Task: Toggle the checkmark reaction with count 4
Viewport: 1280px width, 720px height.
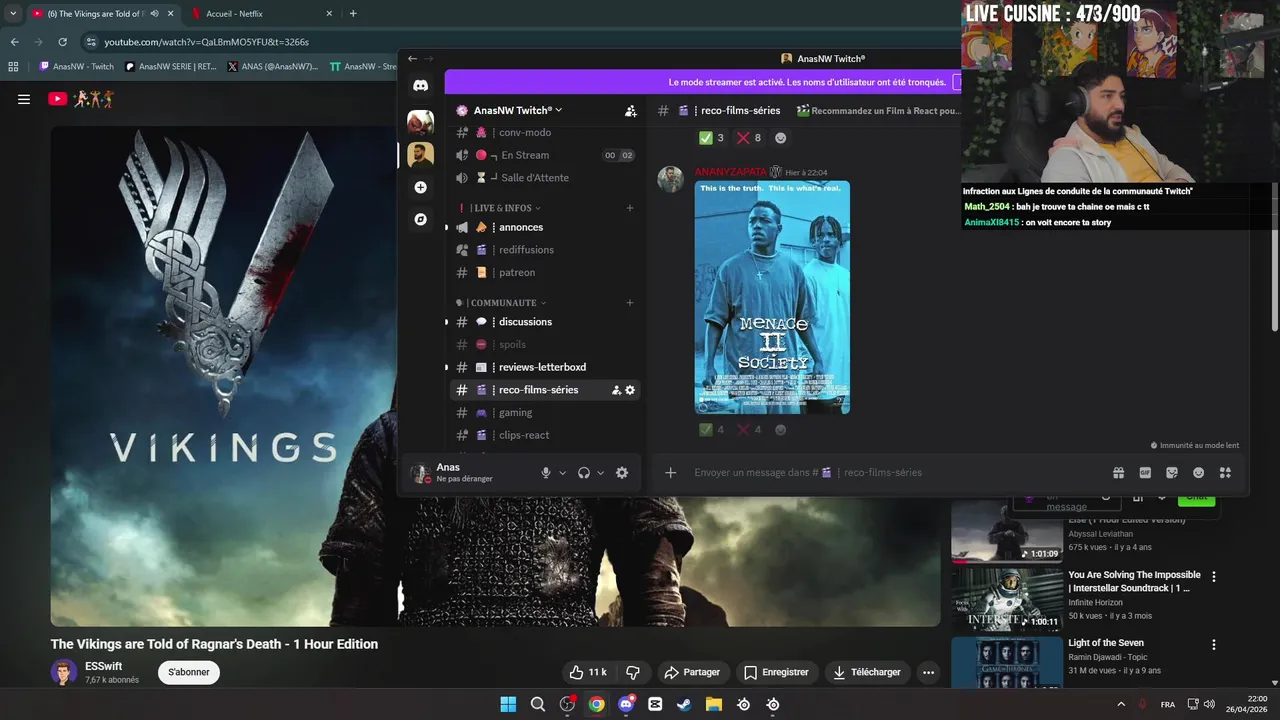Action: coord(712,430)
